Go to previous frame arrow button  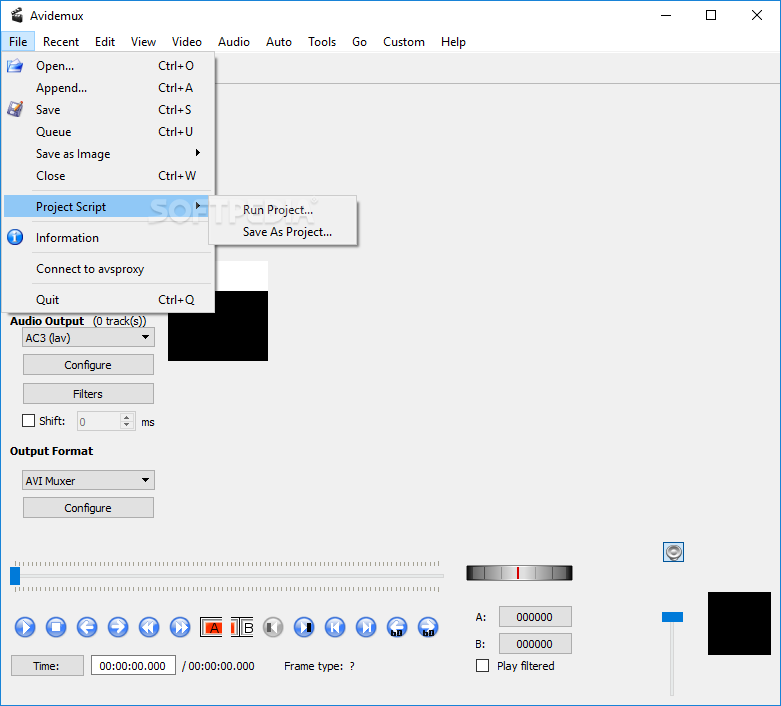[x=87, y=627]
